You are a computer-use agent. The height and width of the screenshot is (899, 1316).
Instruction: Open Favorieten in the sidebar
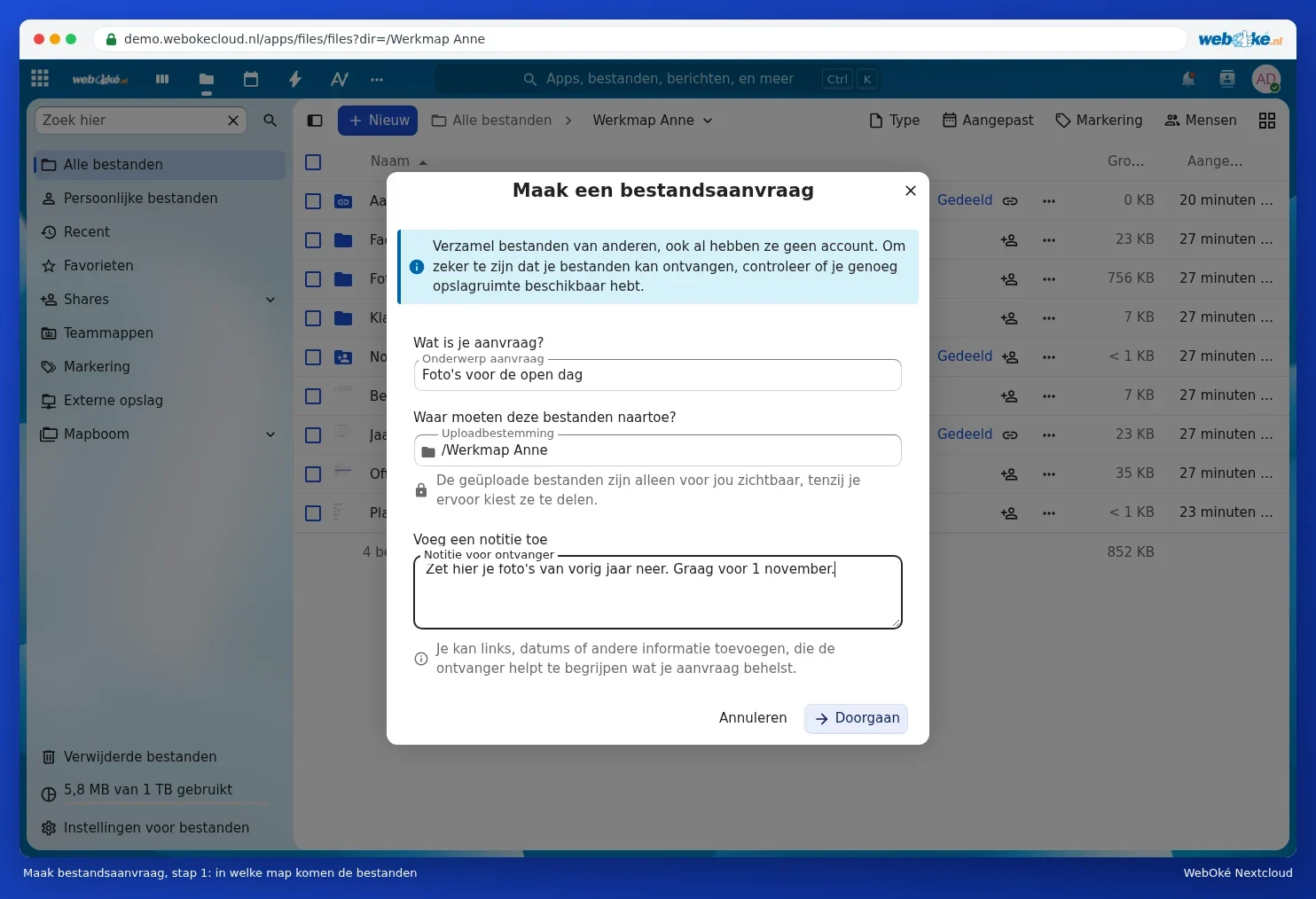click(x=160, y=266)
